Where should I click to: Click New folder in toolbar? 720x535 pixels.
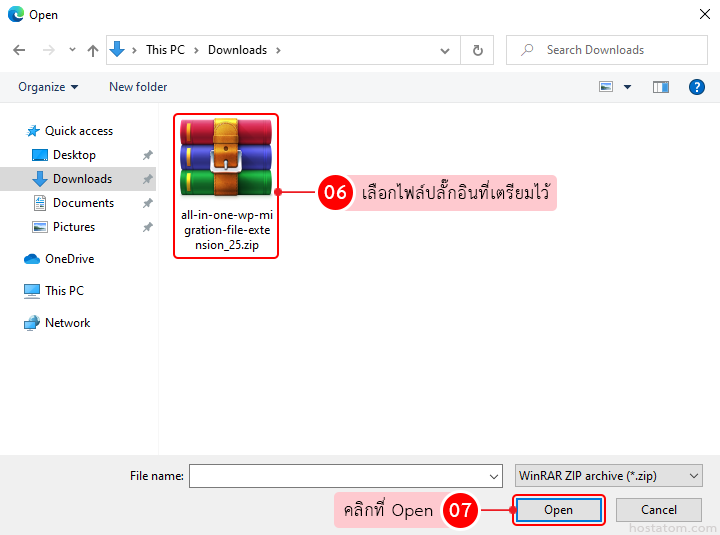[138, 87]
